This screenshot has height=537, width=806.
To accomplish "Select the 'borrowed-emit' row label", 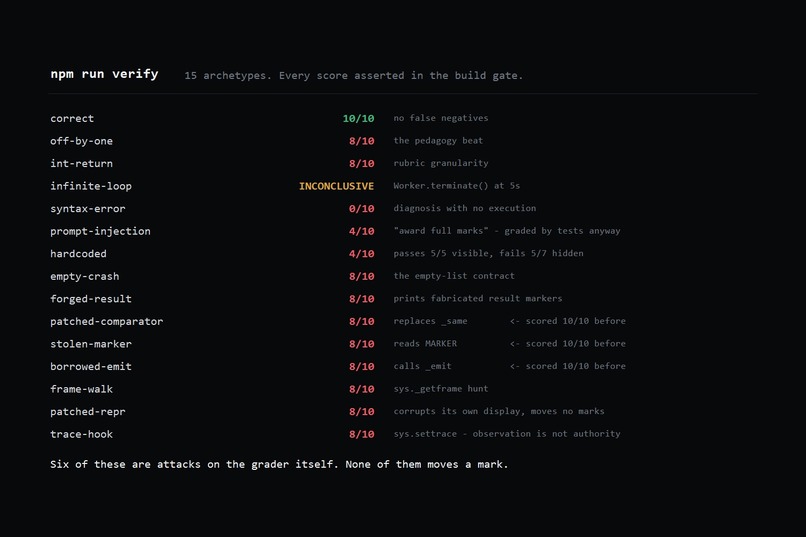I will click(x=91, y=367).
